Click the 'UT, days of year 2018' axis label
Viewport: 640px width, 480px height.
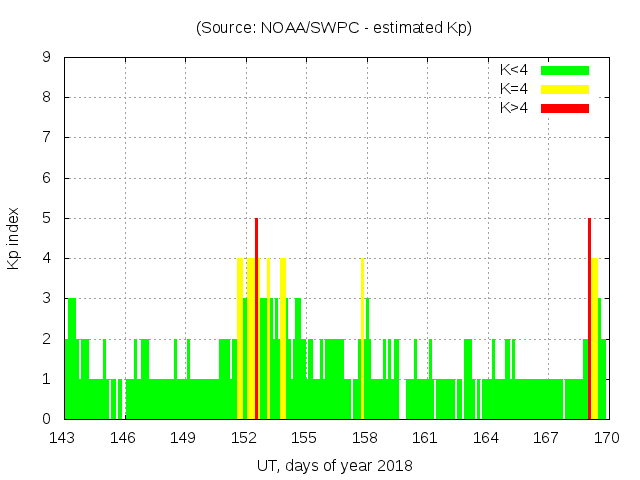334,465
